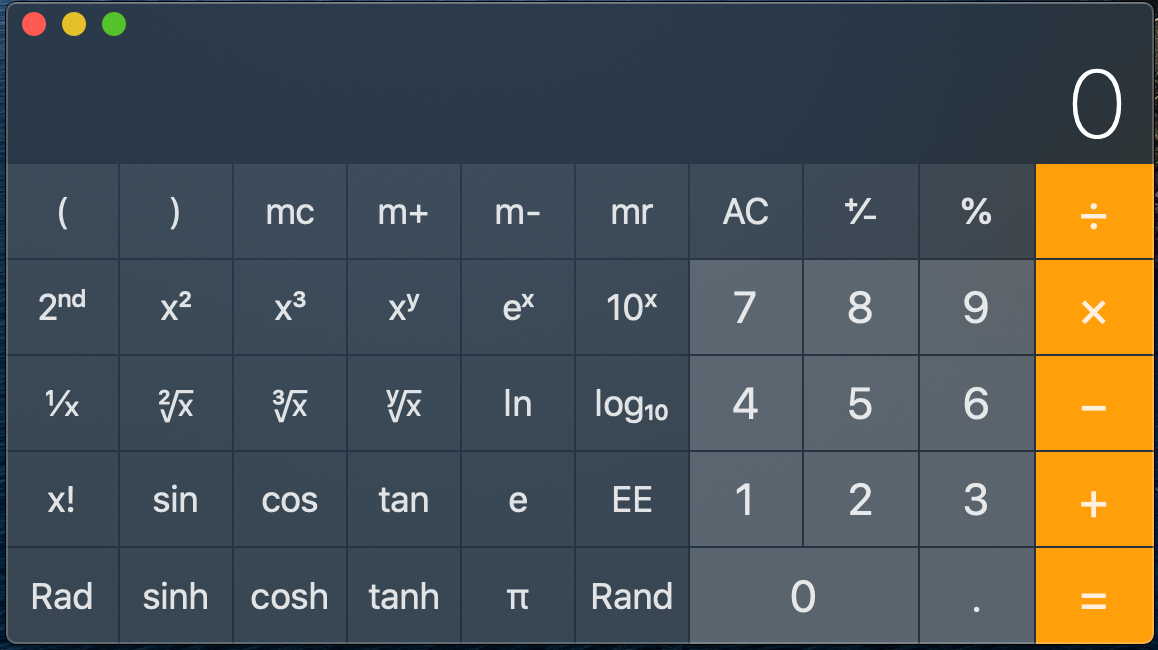
Task: Click the decimal point key
Action: click(x=976, y=596)
